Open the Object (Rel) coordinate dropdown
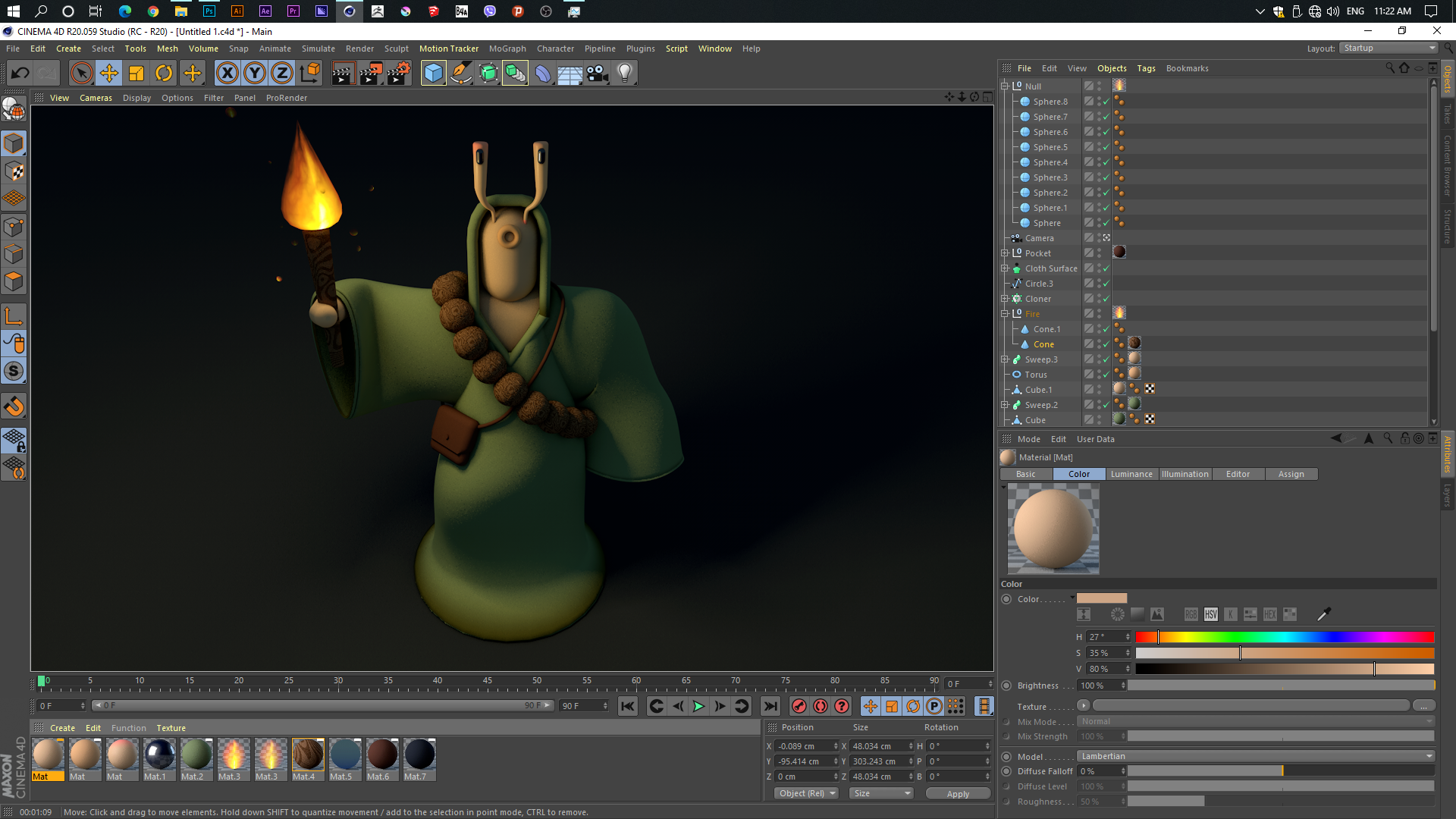This screenshot has width=1456, height=819. click(x=806, y=793)
